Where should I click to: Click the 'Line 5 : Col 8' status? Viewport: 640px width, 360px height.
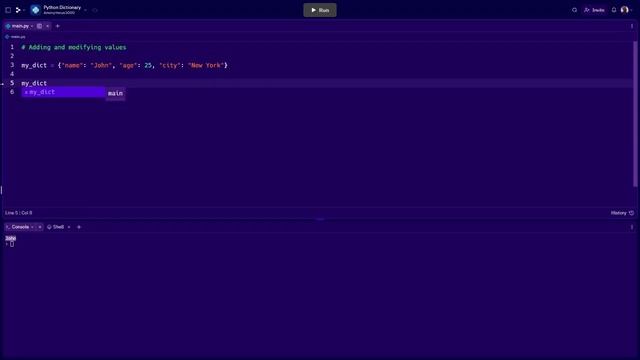click(x=18, y=213)
